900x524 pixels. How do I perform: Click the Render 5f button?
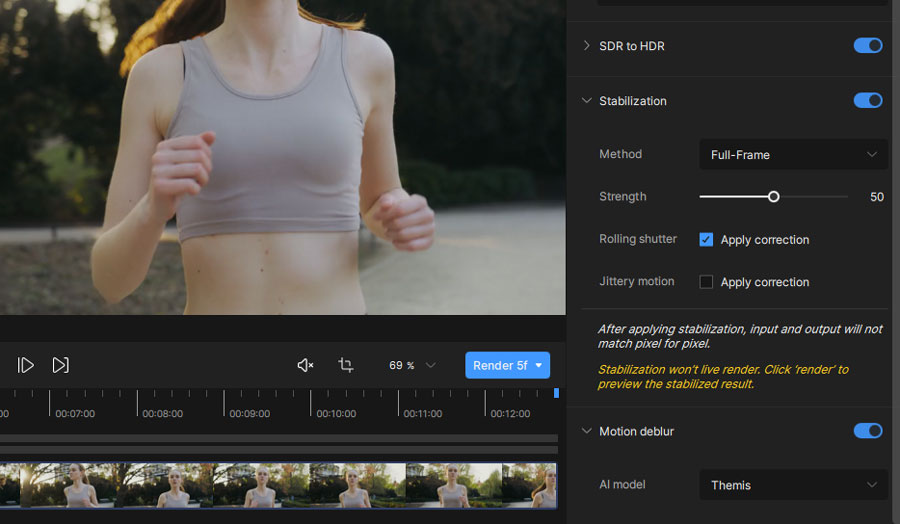(x=500, y=365)
